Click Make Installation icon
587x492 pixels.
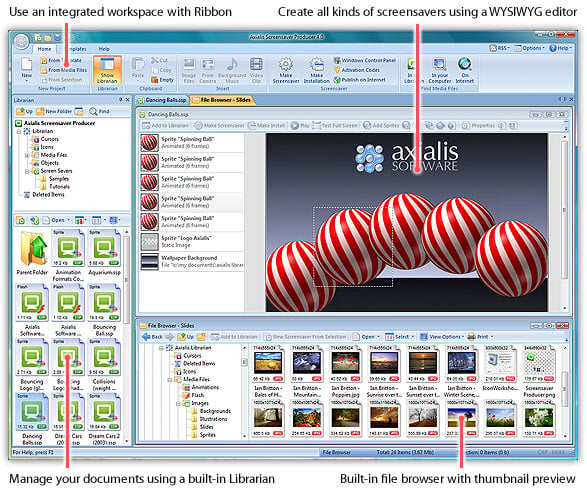tap(316, 70)
